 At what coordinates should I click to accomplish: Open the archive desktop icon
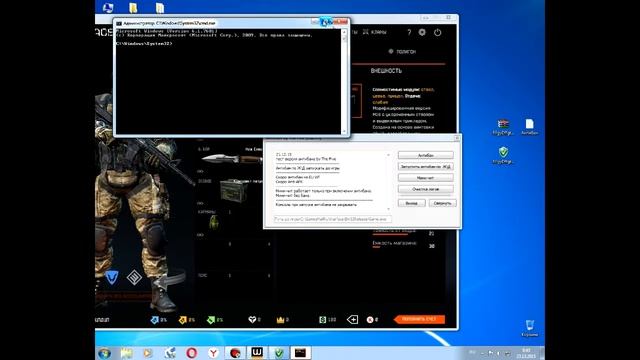click(x=503, y=127)
